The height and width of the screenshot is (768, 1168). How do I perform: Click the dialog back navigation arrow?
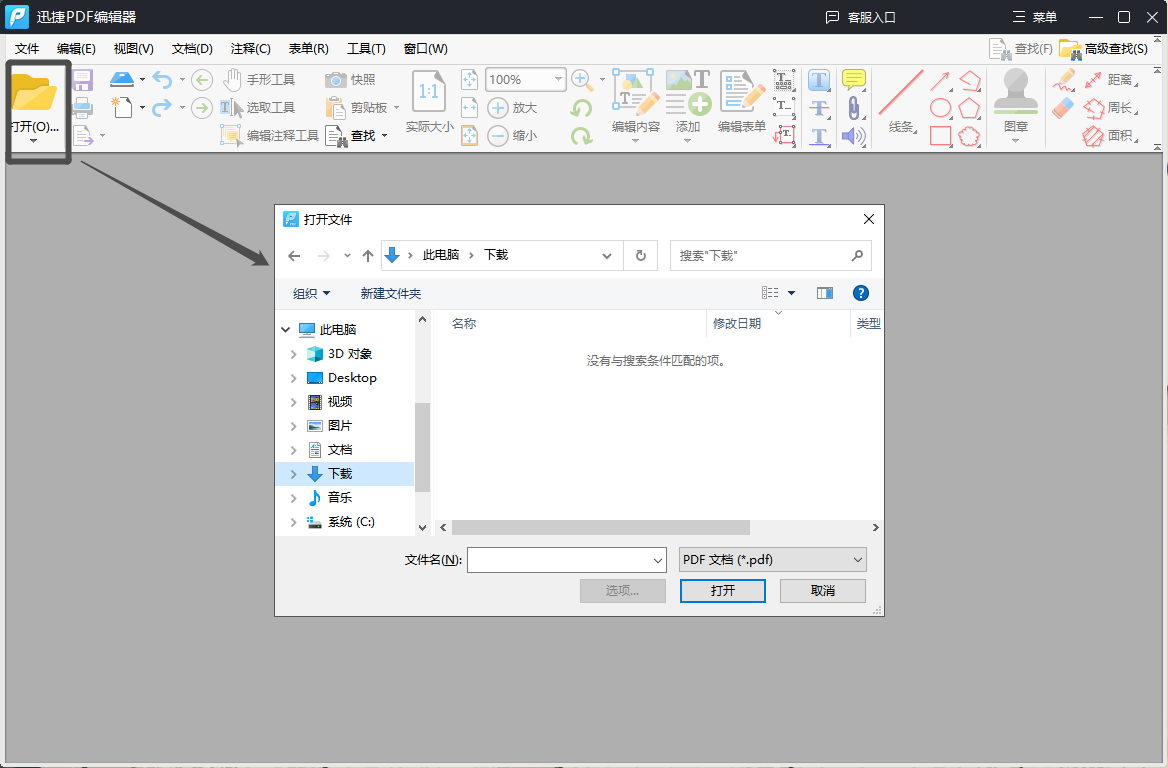[x=294, y=256]
